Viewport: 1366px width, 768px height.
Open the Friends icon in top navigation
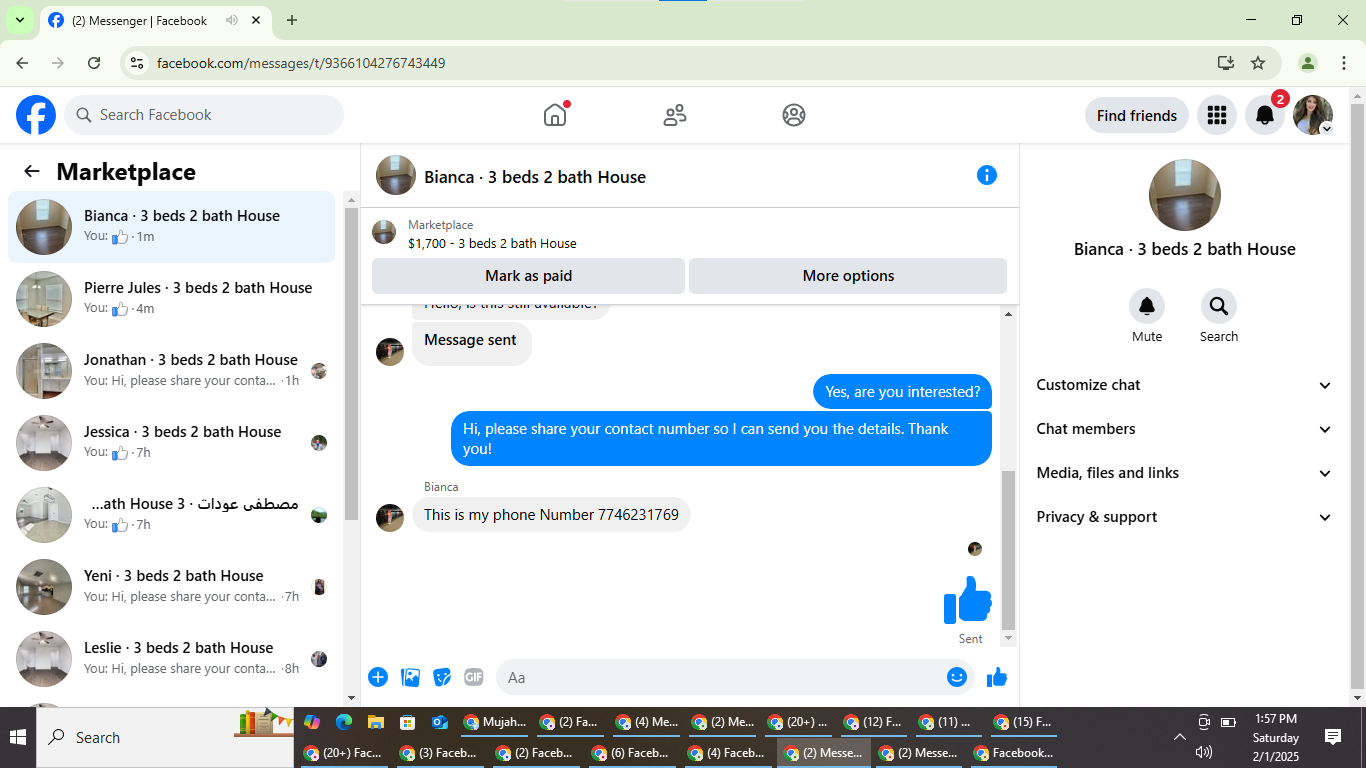pos(675,115)
